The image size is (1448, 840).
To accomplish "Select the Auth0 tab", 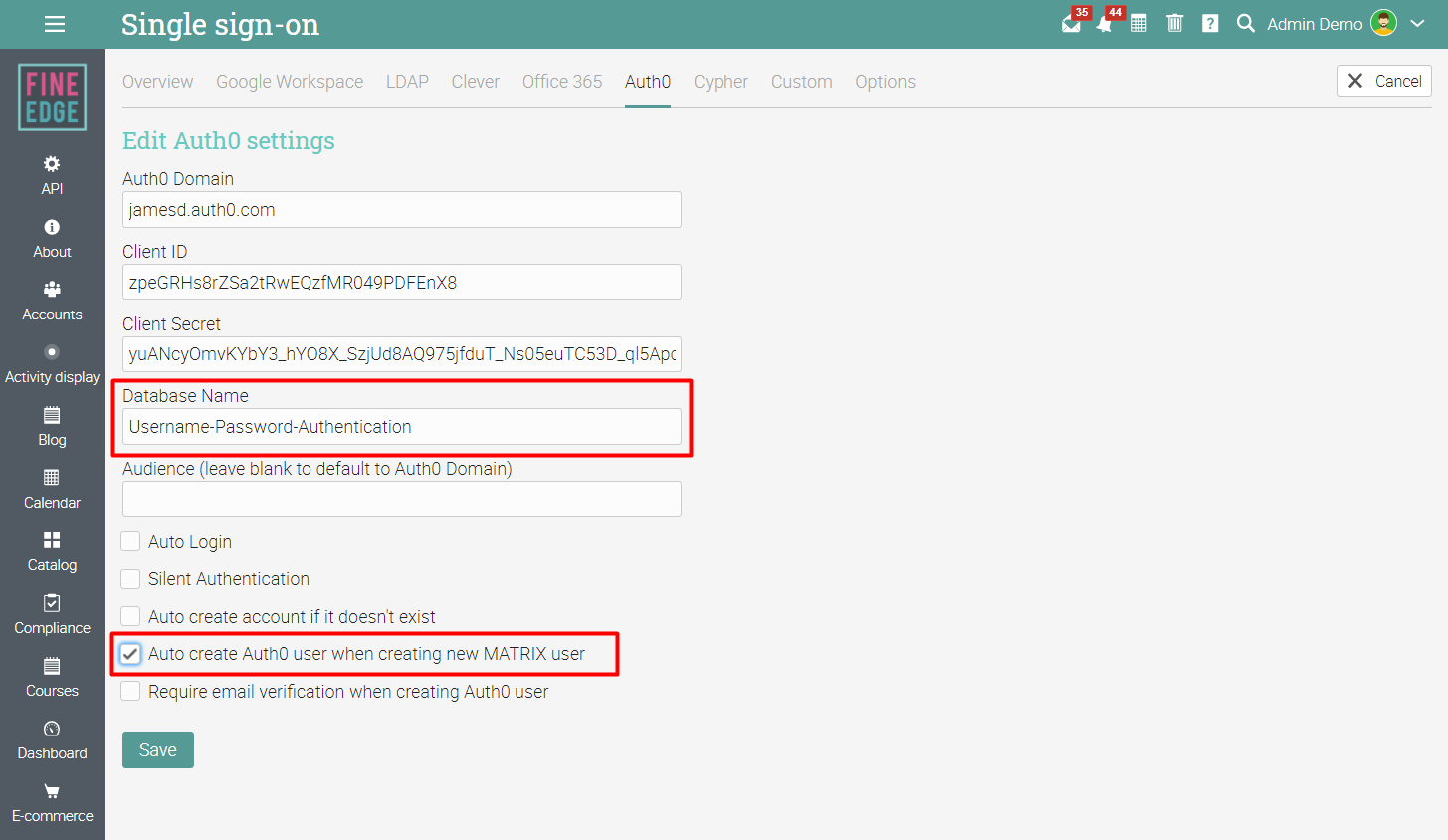I will coord(648,82).
